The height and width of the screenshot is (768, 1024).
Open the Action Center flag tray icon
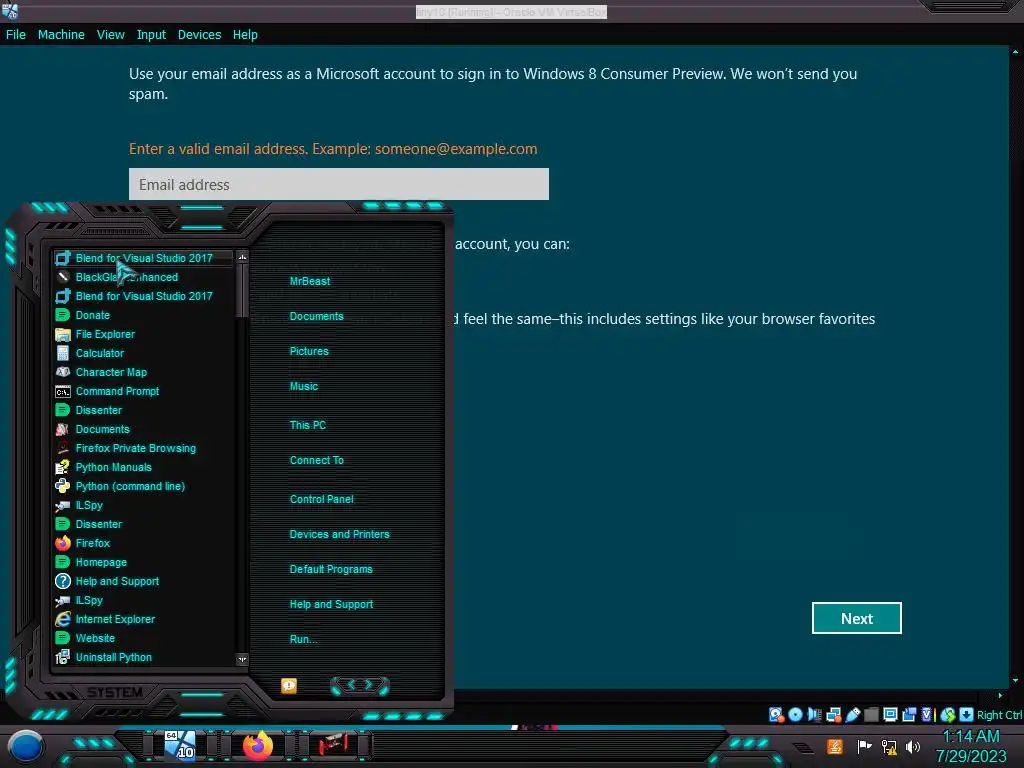[865, 746]
